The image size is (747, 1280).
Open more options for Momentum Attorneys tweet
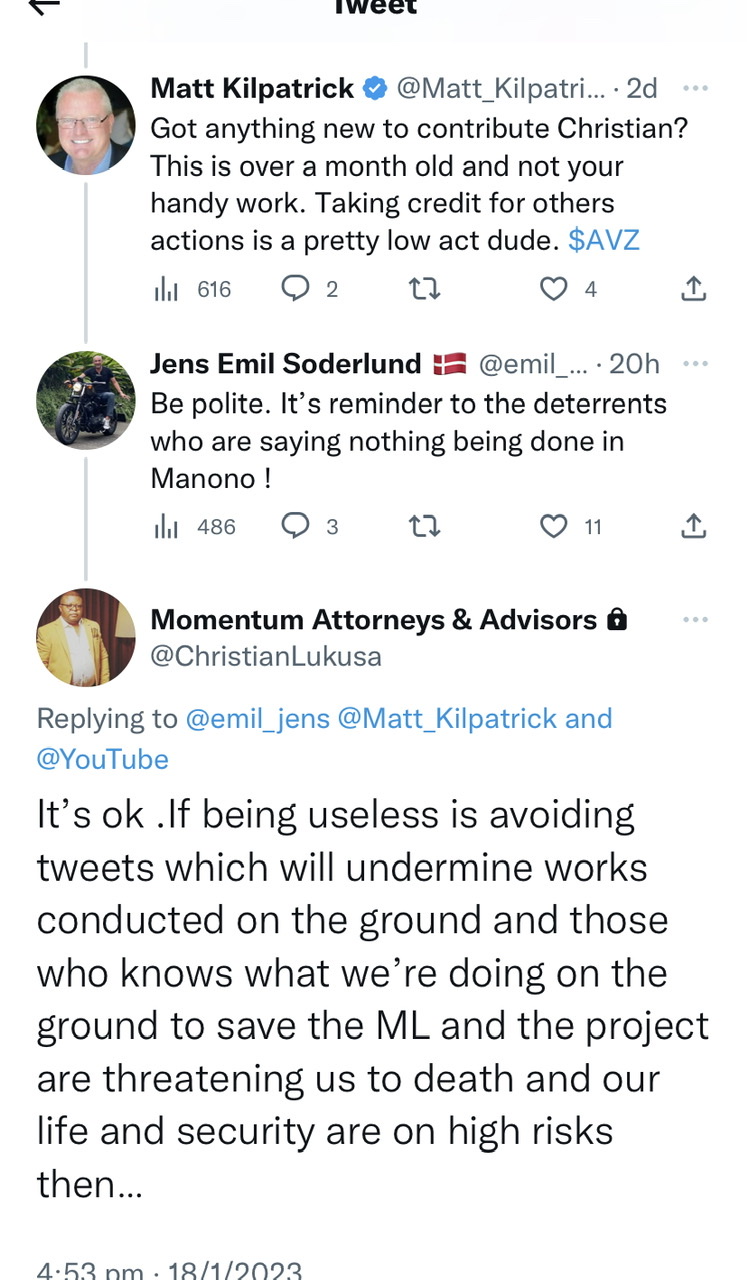(x=694, y=620)
